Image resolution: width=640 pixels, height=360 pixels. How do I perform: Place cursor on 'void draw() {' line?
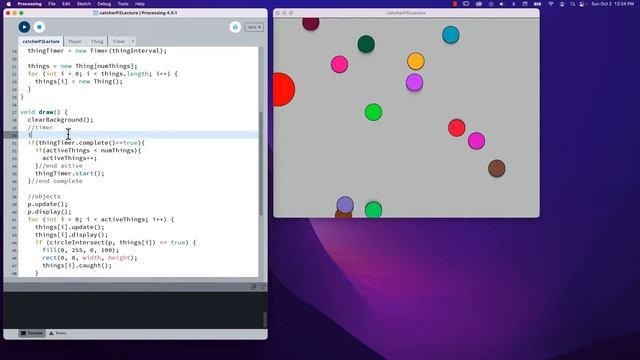(x=44, y=112)
